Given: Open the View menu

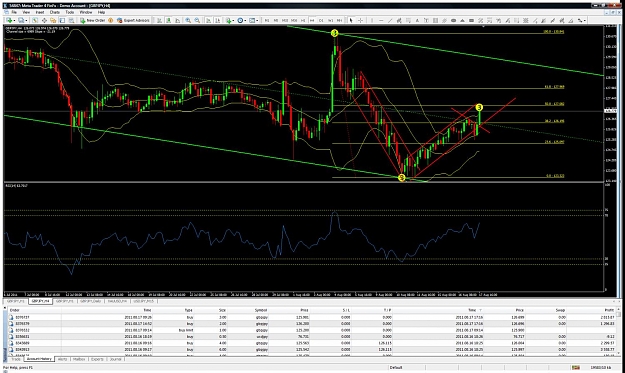Looking at the screenshot, I should pyautogui.click(x=26, y=12).
